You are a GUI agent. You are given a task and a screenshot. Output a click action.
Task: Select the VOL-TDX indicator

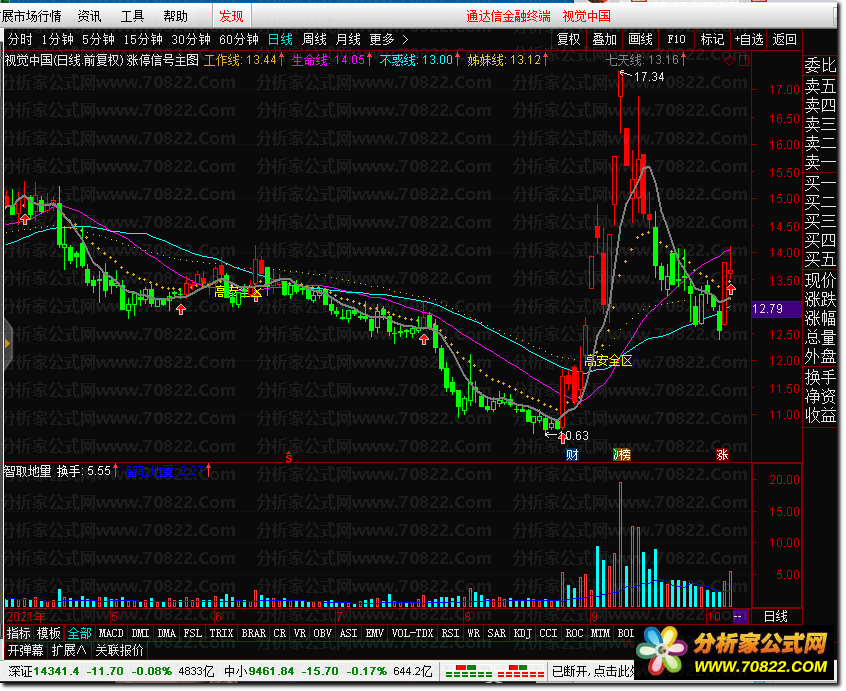pos(412,633)
